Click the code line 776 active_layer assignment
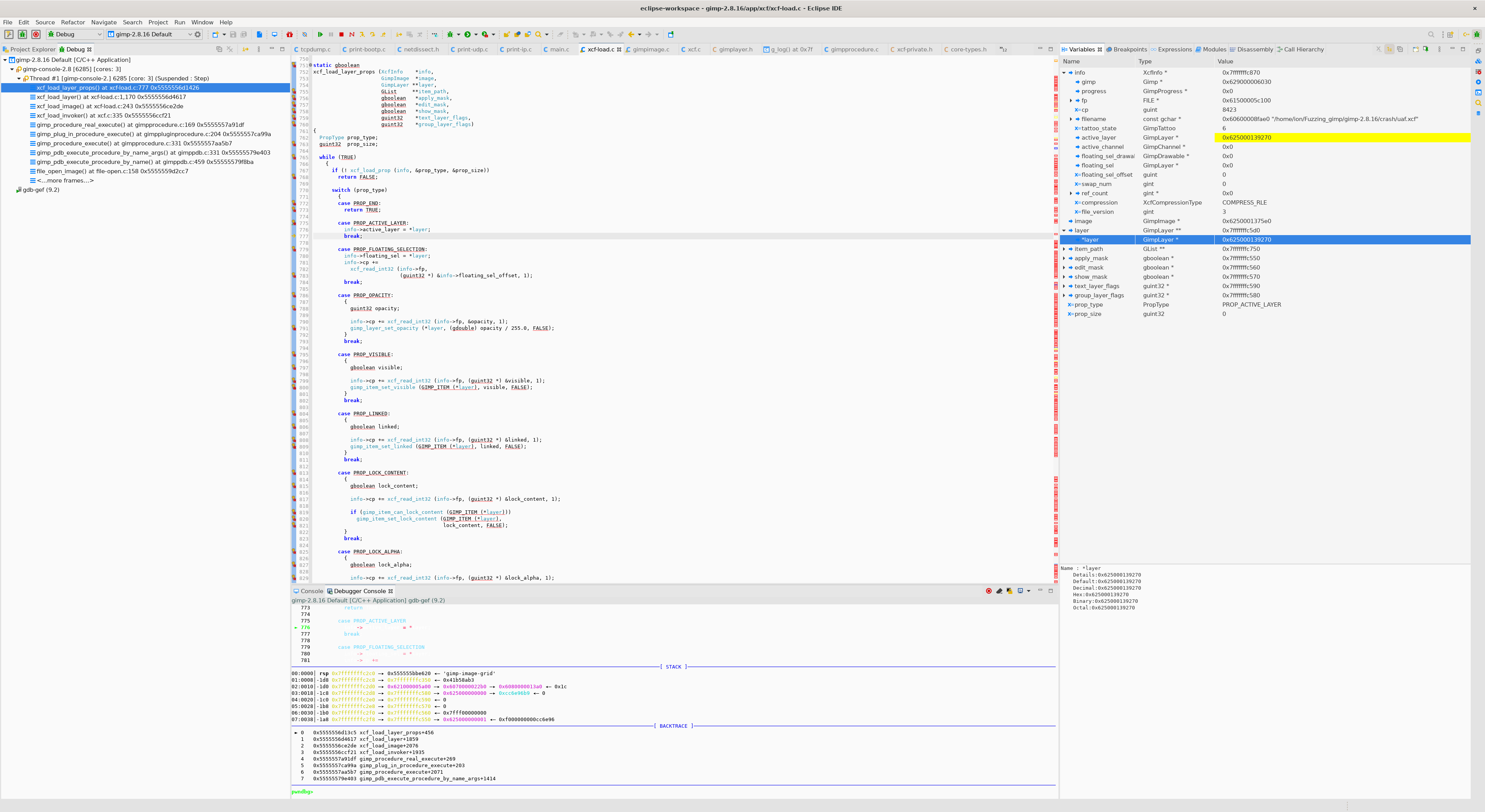Viewport: 1485px width, 812px height. (387, 229)
